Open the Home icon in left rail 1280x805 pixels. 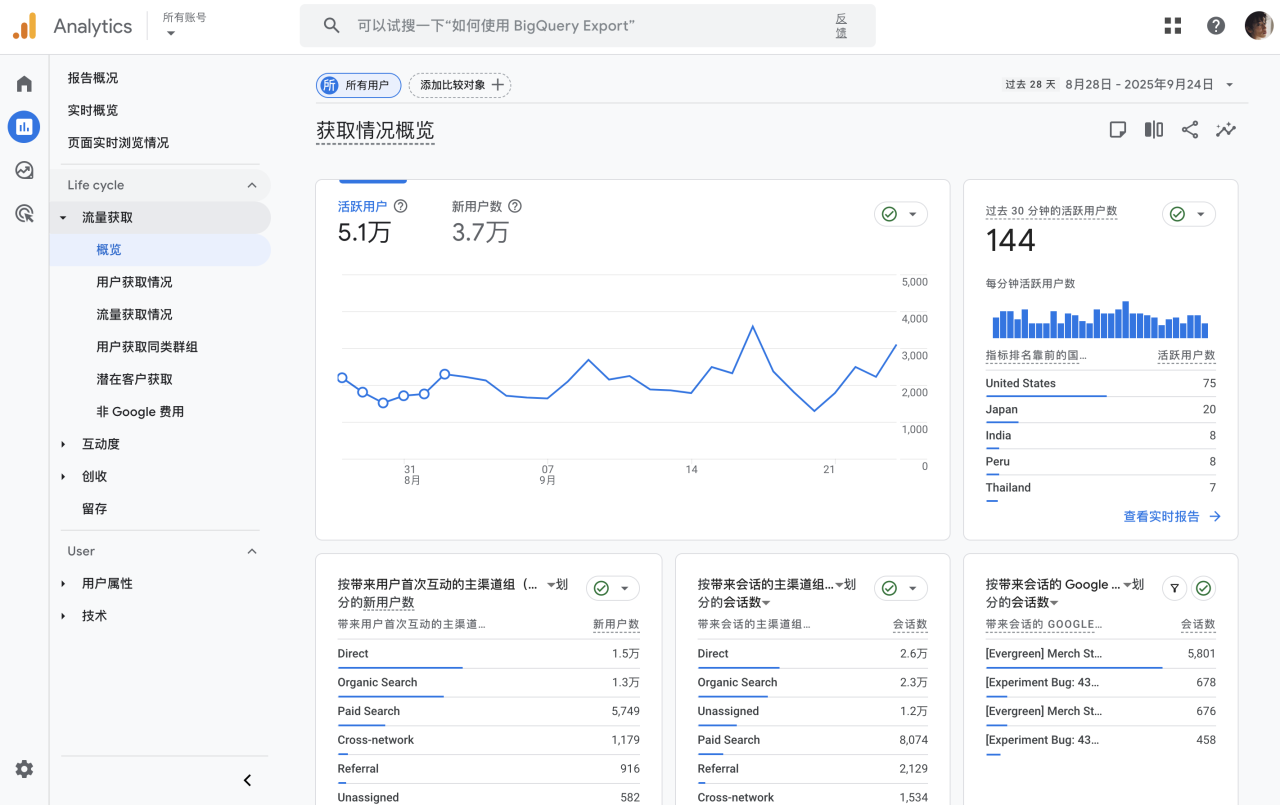click(x=24, y=84)
